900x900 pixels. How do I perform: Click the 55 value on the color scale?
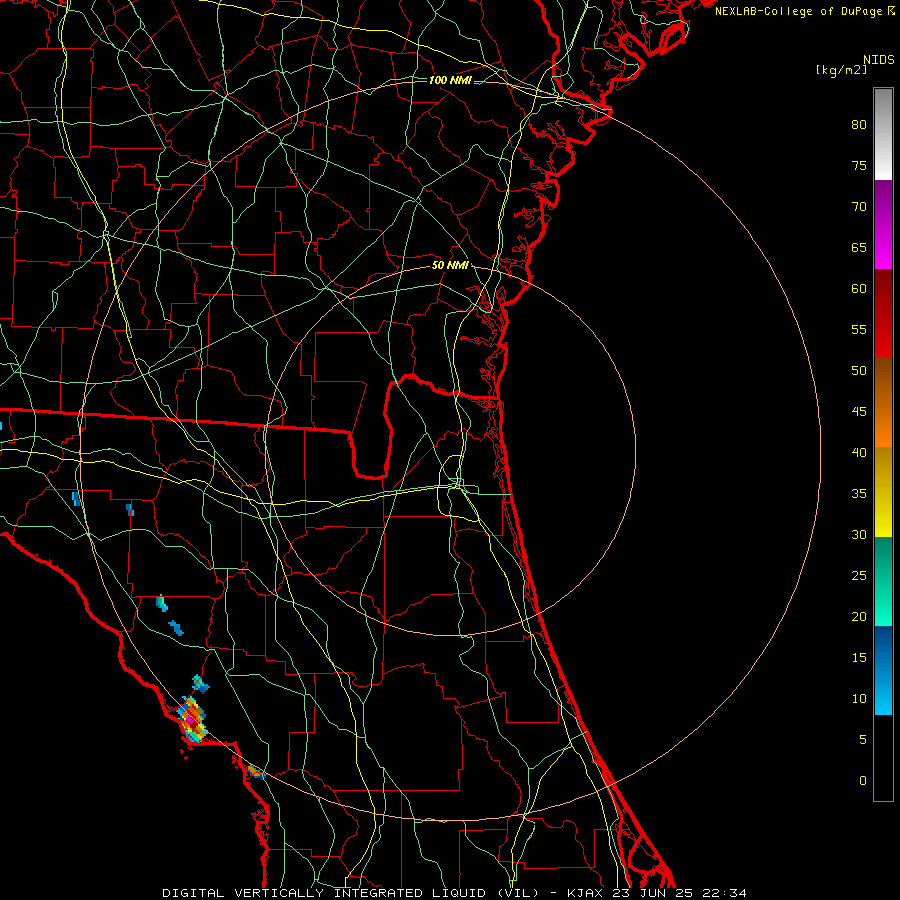pos(859,329)
